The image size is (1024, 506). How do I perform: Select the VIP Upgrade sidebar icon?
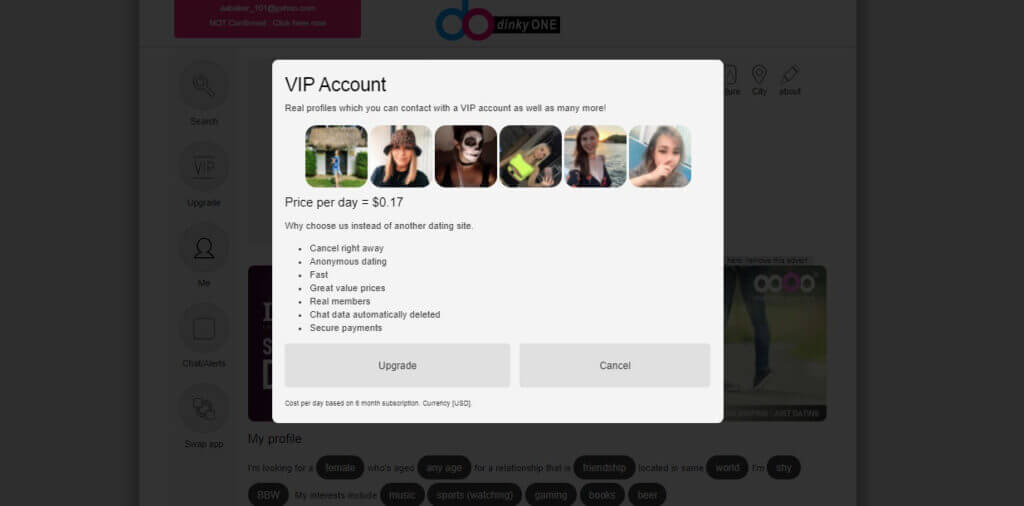click(204, 166)
